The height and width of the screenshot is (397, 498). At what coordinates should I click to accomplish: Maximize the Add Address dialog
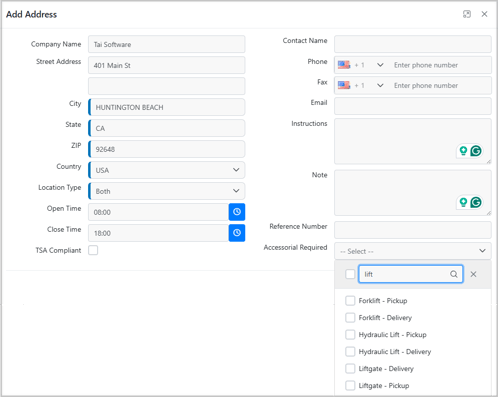point(467,14)
